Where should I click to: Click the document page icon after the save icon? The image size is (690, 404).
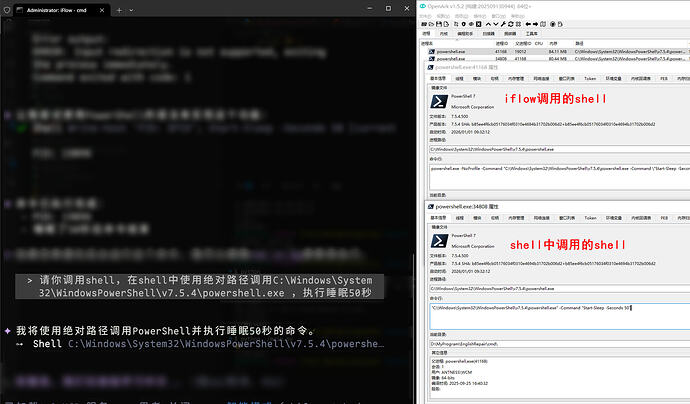[446, 24]
